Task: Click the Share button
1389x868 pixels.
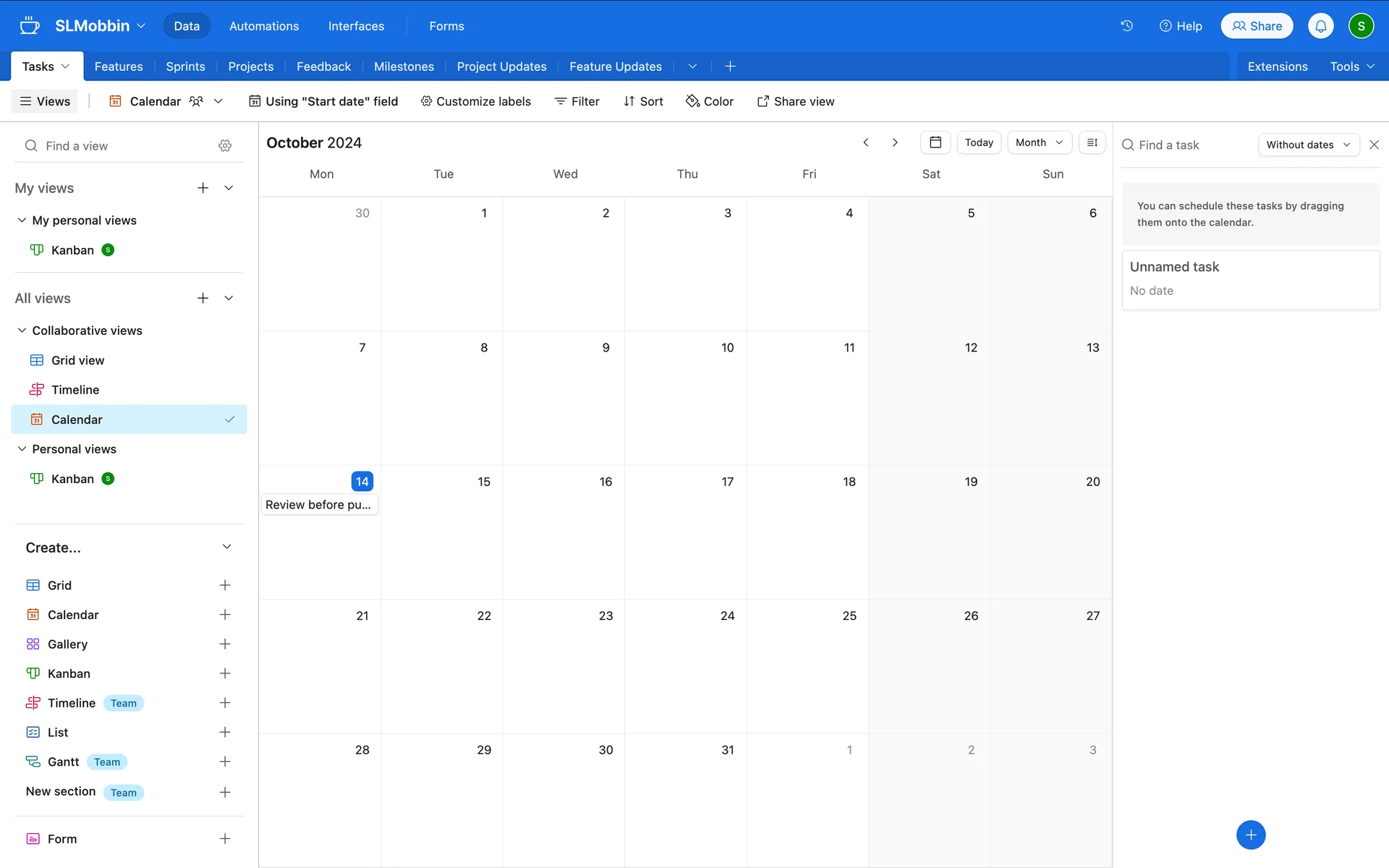Action: (x=1257, y=26)
